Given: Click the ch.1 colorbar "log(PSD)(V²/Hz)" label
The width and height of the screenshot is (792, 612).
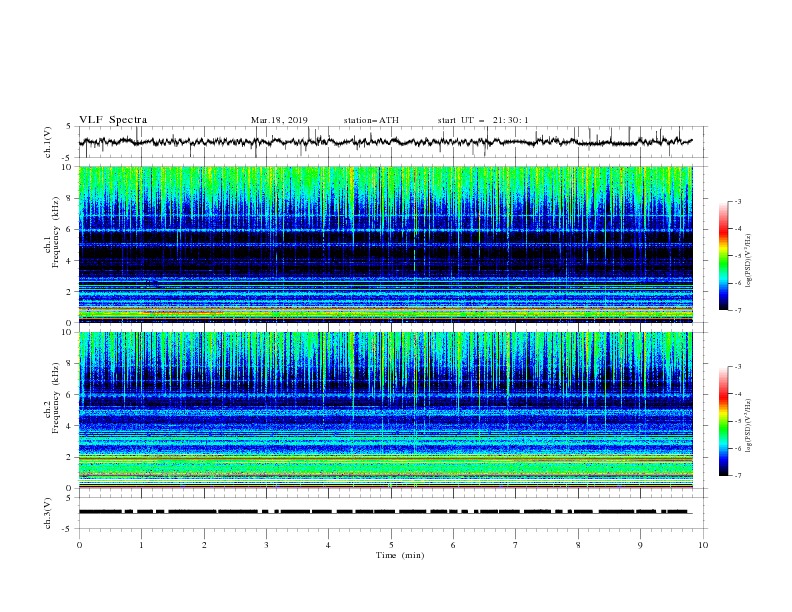Looking at the screenshot, I should tap(749, 261).
